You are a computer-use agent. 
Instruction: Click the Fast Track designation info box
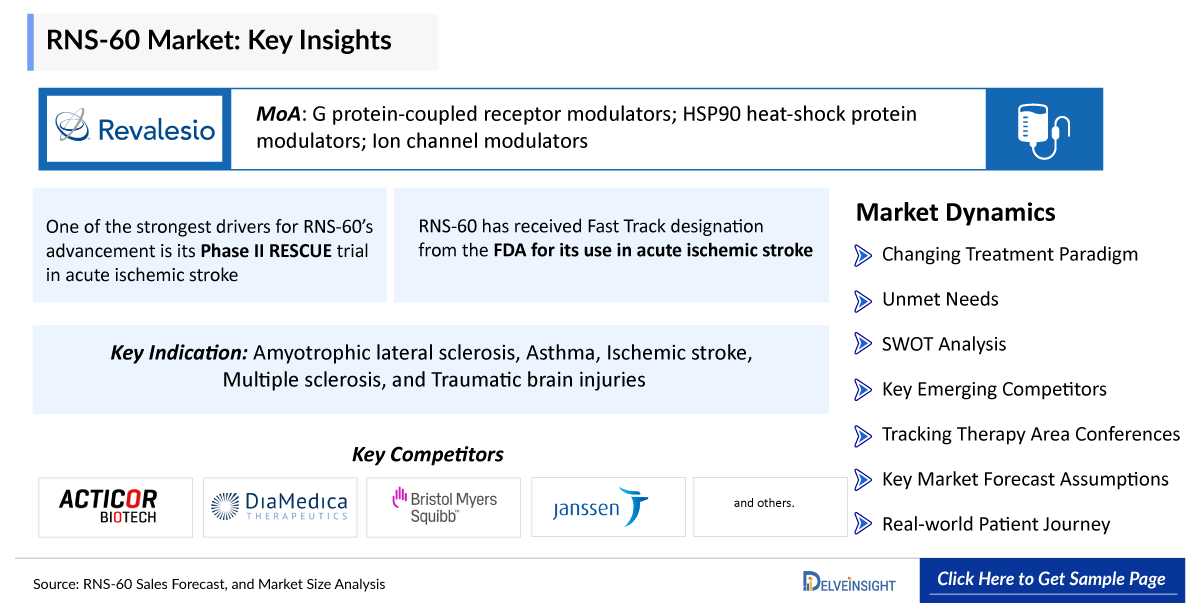(611, 245)
